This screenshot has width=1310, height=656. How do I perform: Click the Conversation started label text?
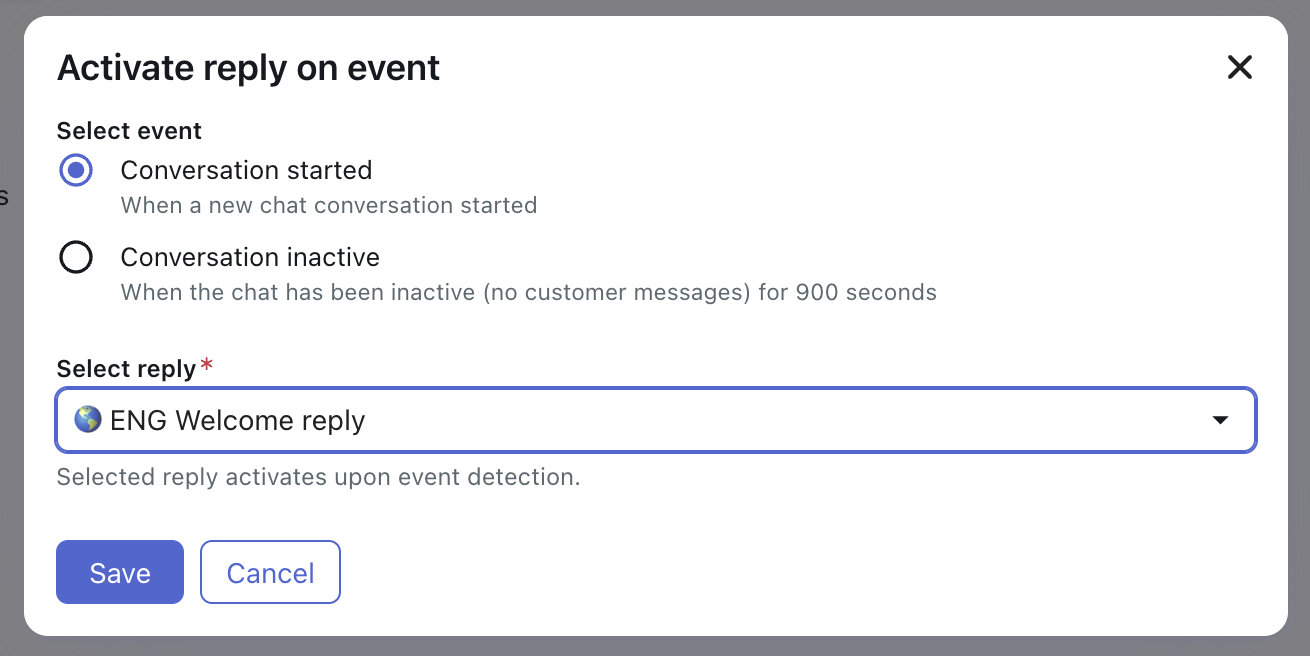(x=246, y=170)
